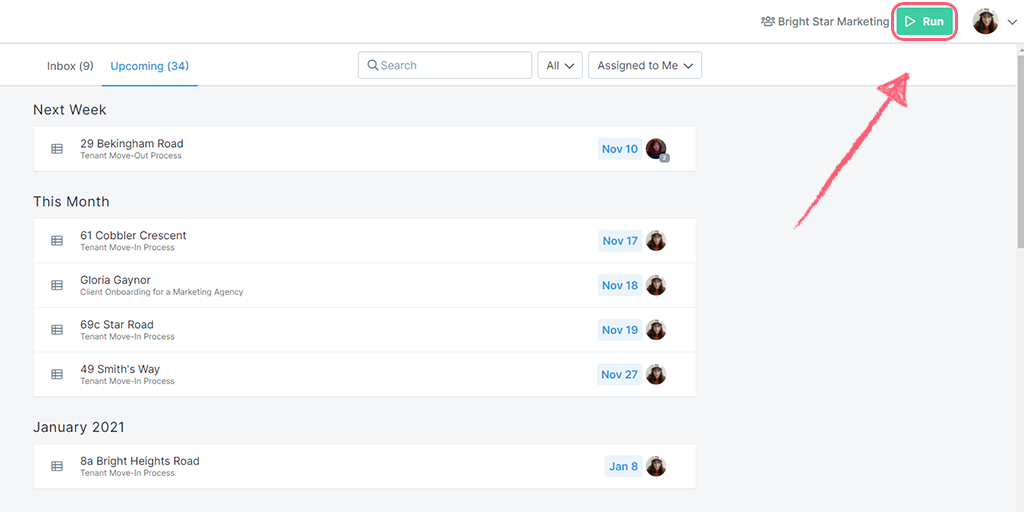
Task: Click the organization icon next to Bright Star Marketing
Action: (x=767, y=21)
